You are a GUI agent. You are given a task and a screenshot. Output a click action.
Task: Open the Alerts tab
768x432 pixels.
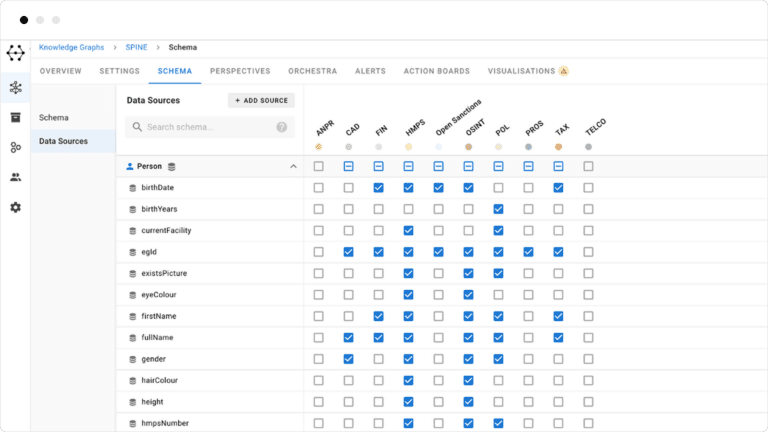(x=370, y=72)
